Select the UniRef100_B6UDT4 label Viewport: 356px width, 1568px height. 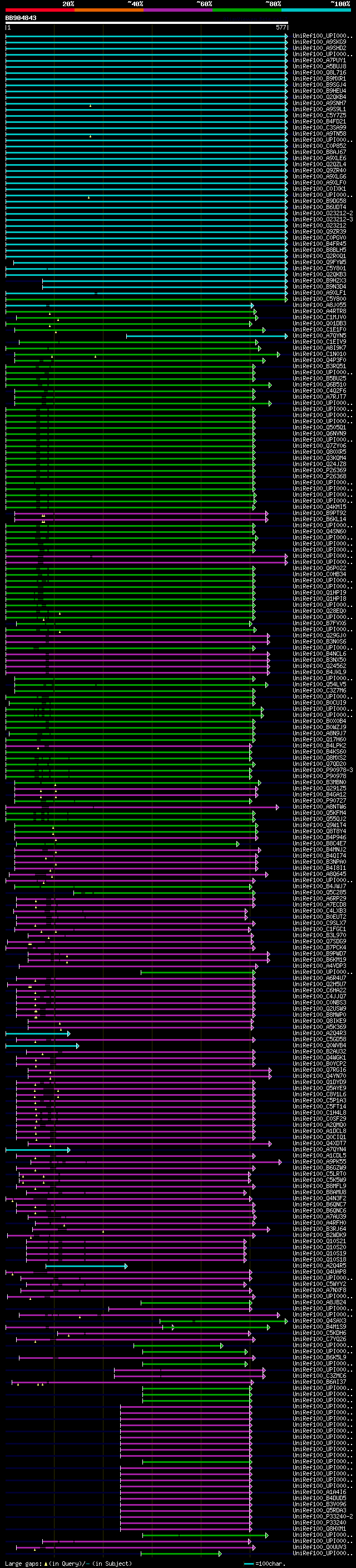(319, 207)
